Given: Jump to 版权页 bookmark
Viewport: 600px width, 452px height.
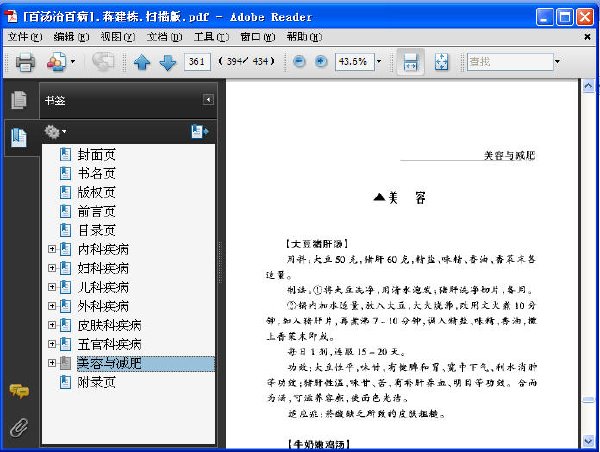Looking at the screenshot, I should [96, 192].
